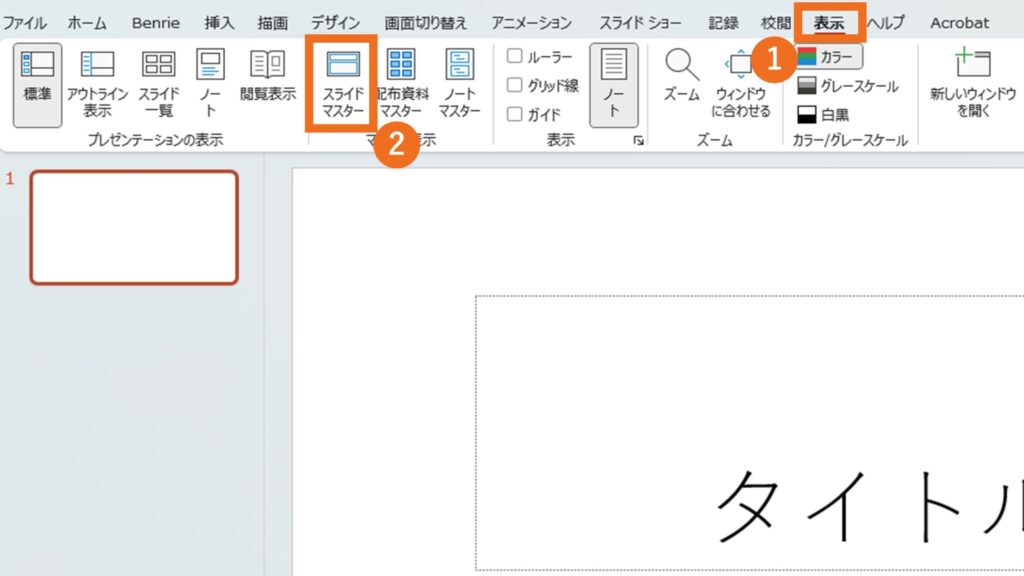Click the タイトル title placeholder text
This screenshot has height=576, width=1024.
point(870,506)
